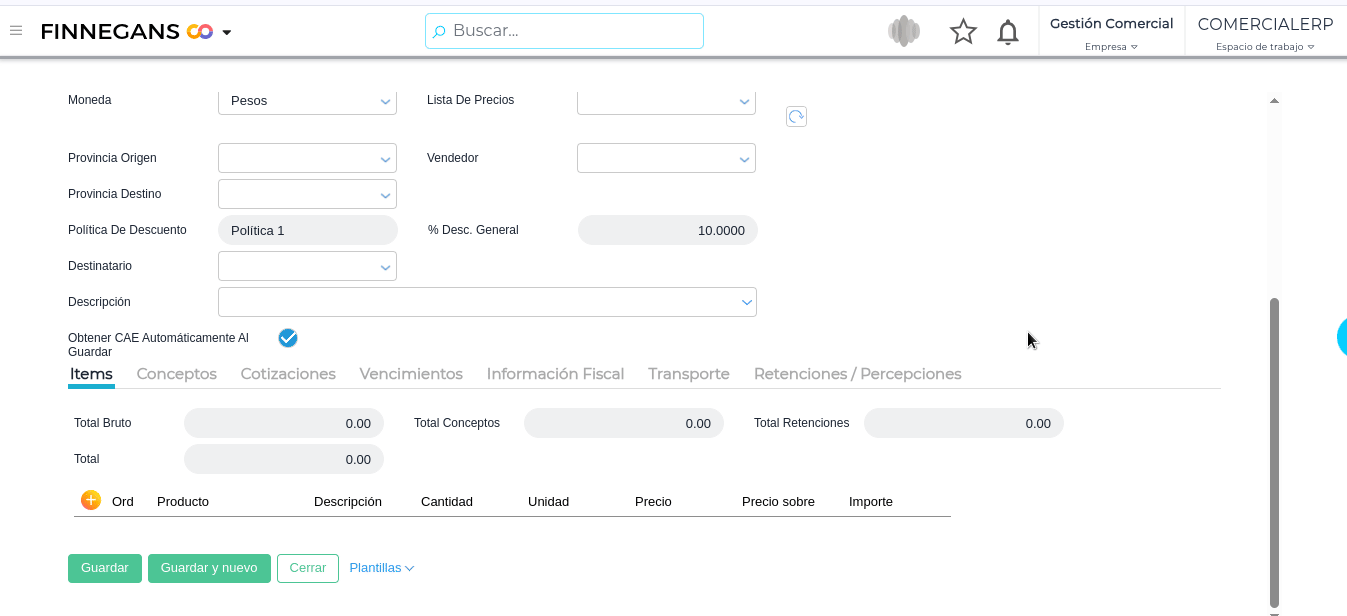Open the Vendedor dropdown
1347x616 pixels.
744,159
